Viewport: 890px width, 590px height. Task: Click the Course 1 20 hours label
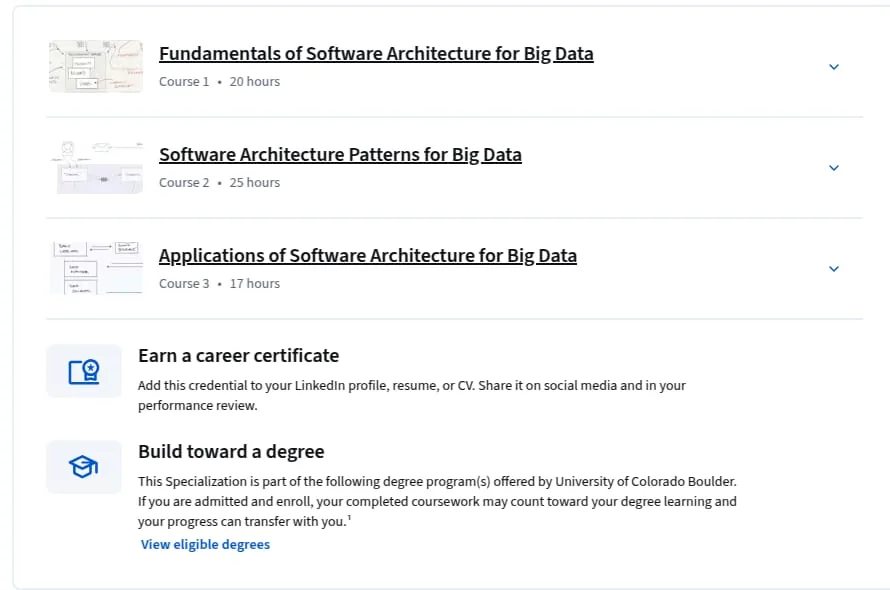point(219,82)
